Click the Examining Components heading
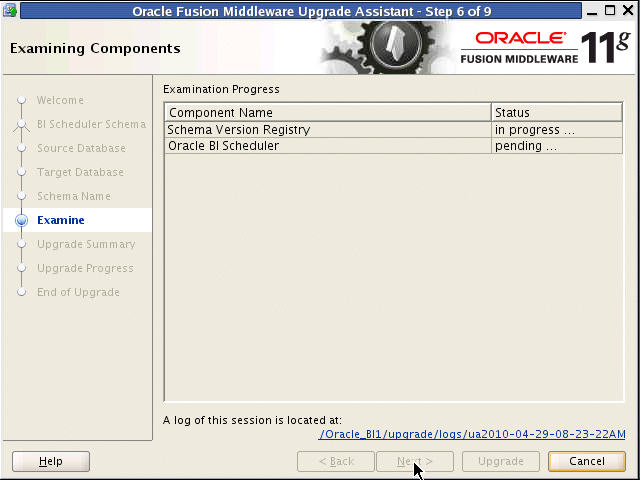Viewport: 640px width, 480px height. [x=95, y=49]
